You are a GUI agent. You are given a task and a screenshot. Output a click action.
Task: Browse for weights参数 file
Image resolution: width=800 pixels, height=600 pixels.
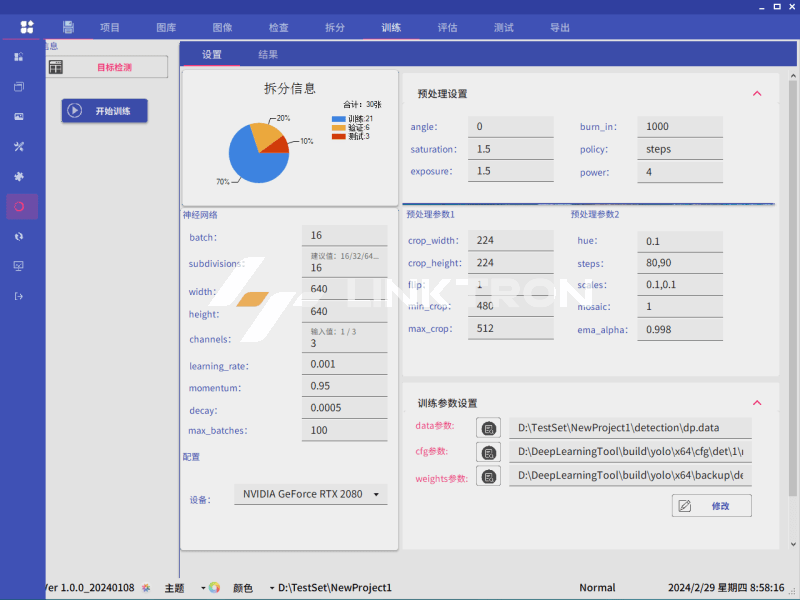(488, 477)
